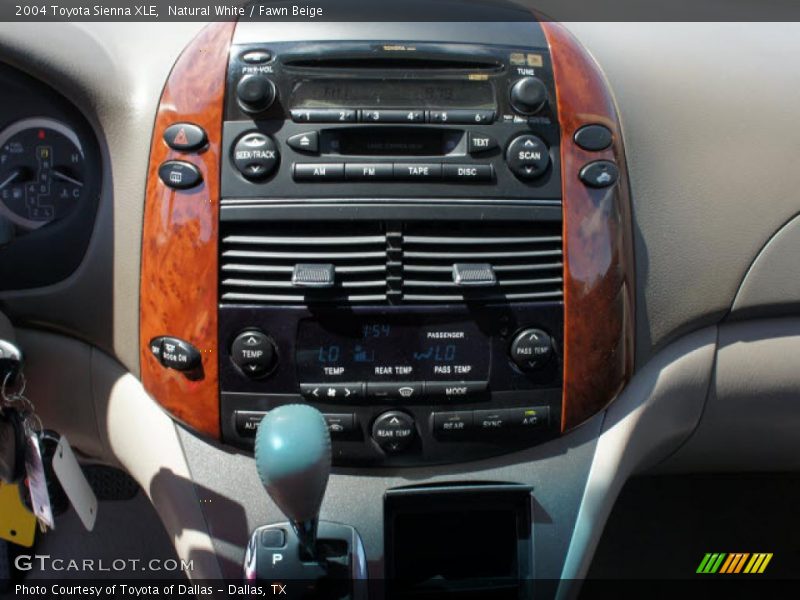Push the cassette eject button
The width and height of the screenshot is (800, 600).
coord(303,141)
